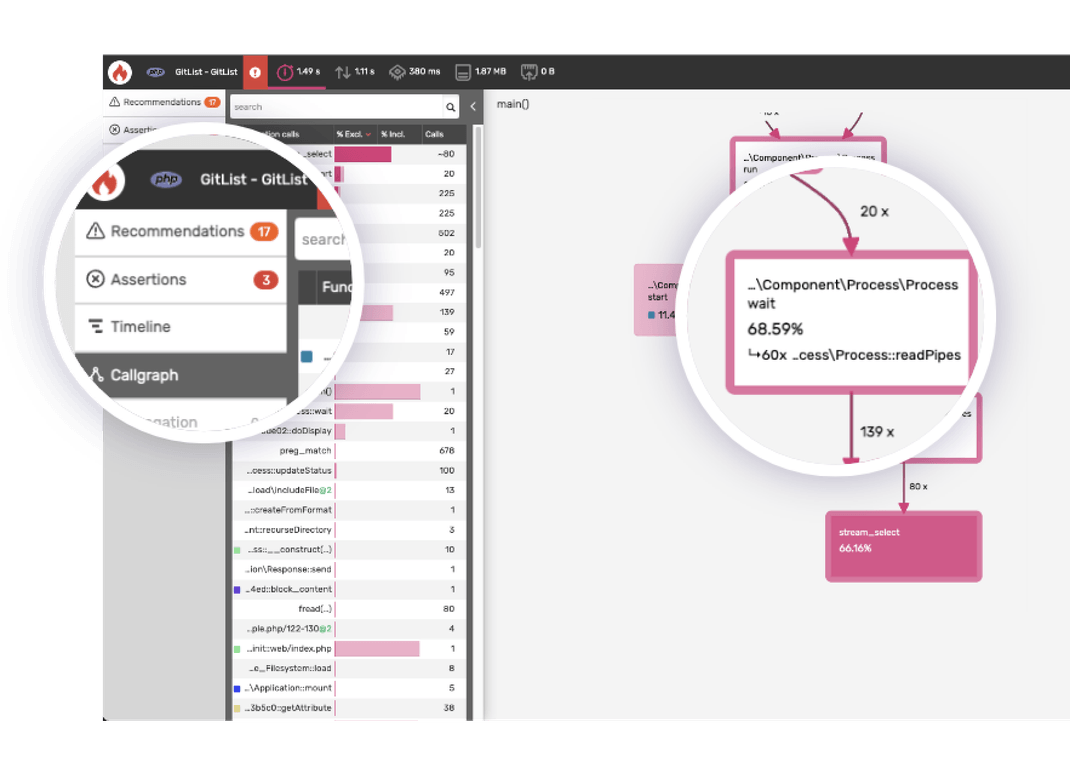Viewport: 1070px width, 763px height.
Task: Select the network icon (0 B)
Action: pyautogui.click(x=529, y=72)
